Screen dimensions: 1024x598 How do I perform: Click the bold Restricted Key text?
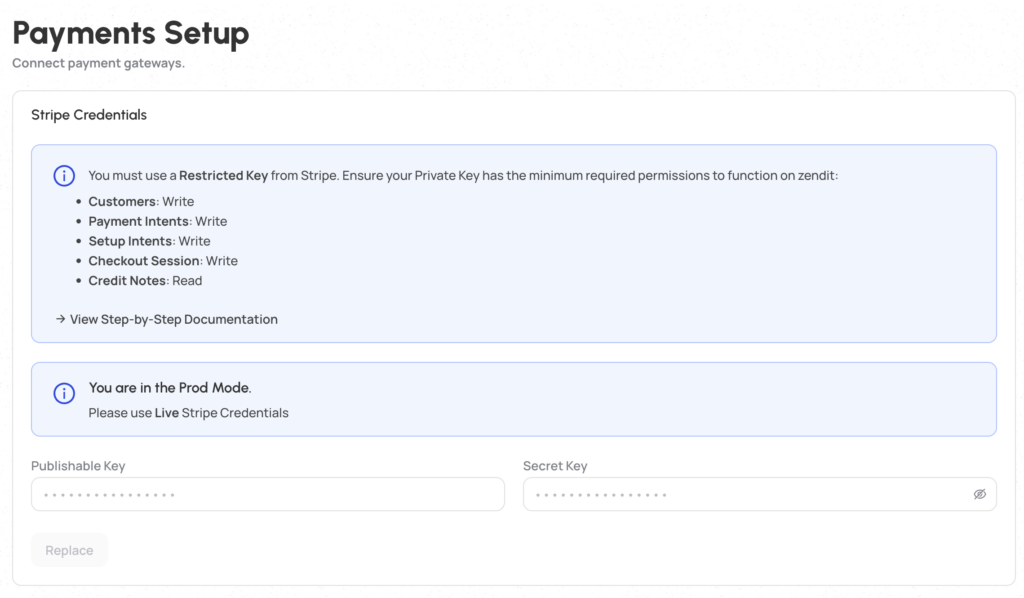coord(223,176)
